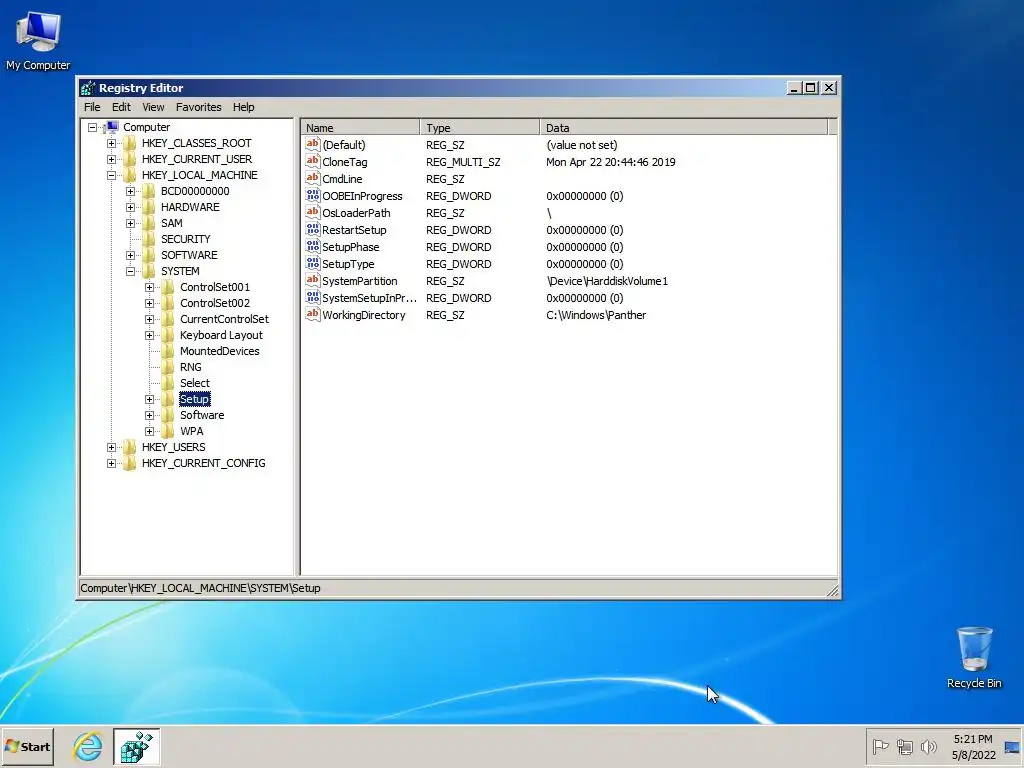Click the Action Center flag tray icon

(x=880, y=746)
